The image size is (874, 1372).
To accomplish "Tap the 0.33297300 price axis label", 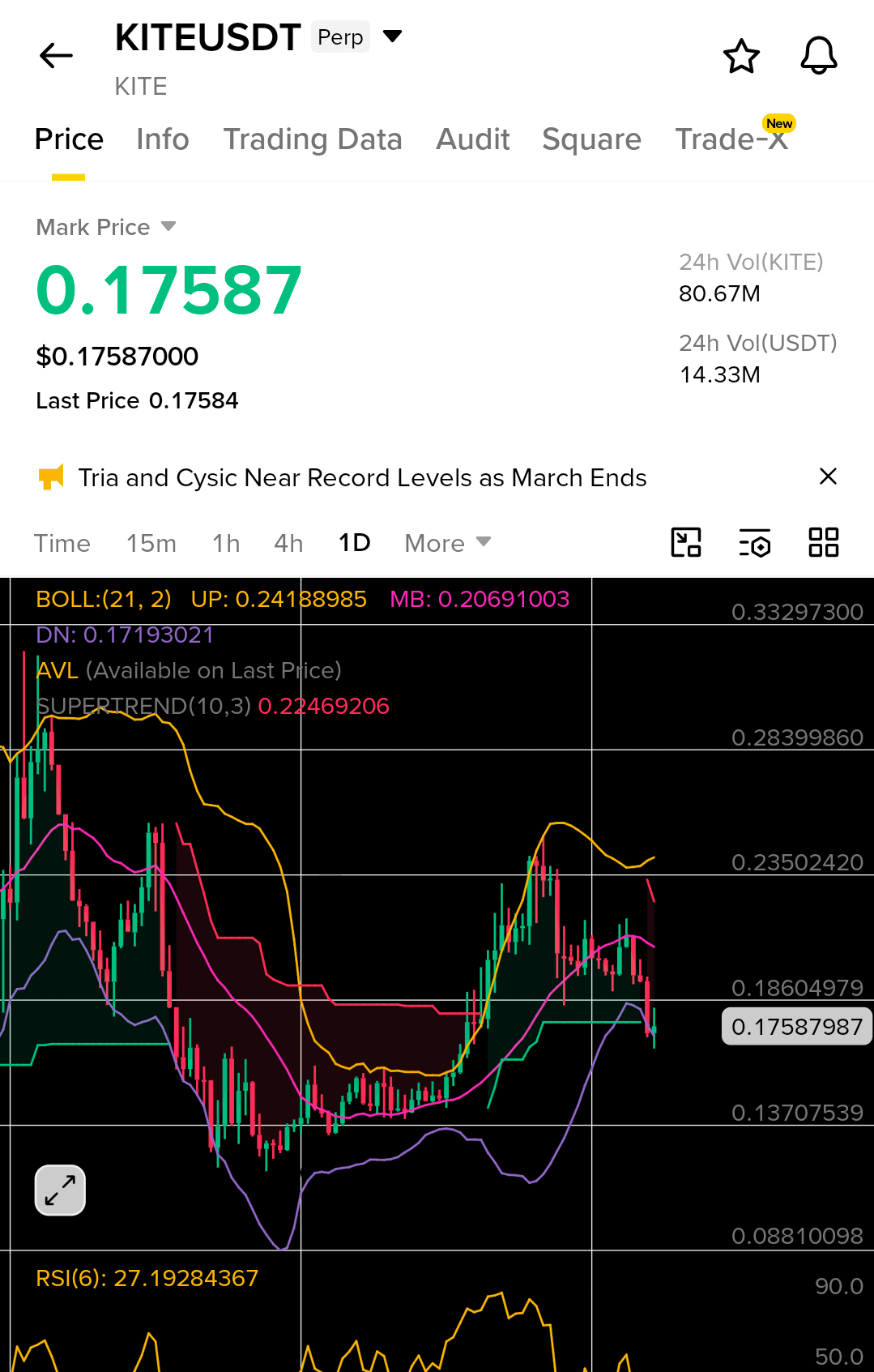I will click(x=797, y=612).
